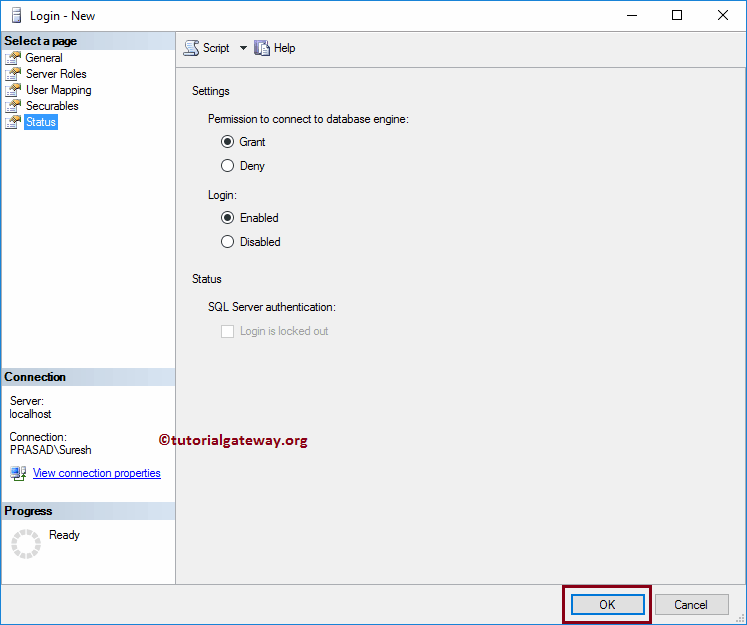Viewport: 747px width, 625px height.
Task: Click the connection properties icon
Action: click(18, 473)
